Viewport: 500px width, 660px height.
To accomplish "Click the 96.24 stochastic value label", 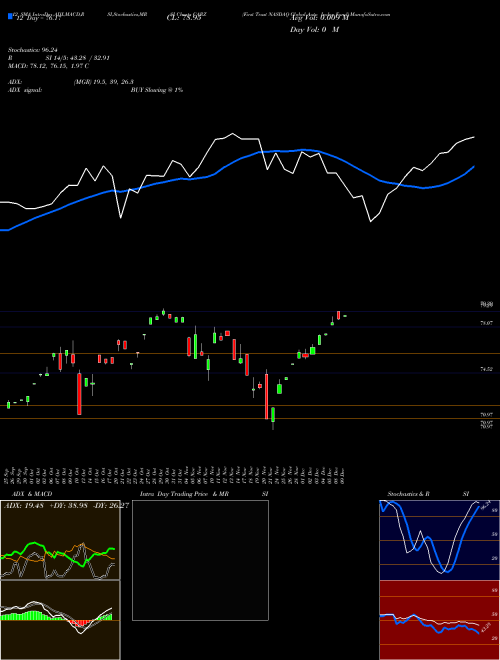I will pos(486,503).
